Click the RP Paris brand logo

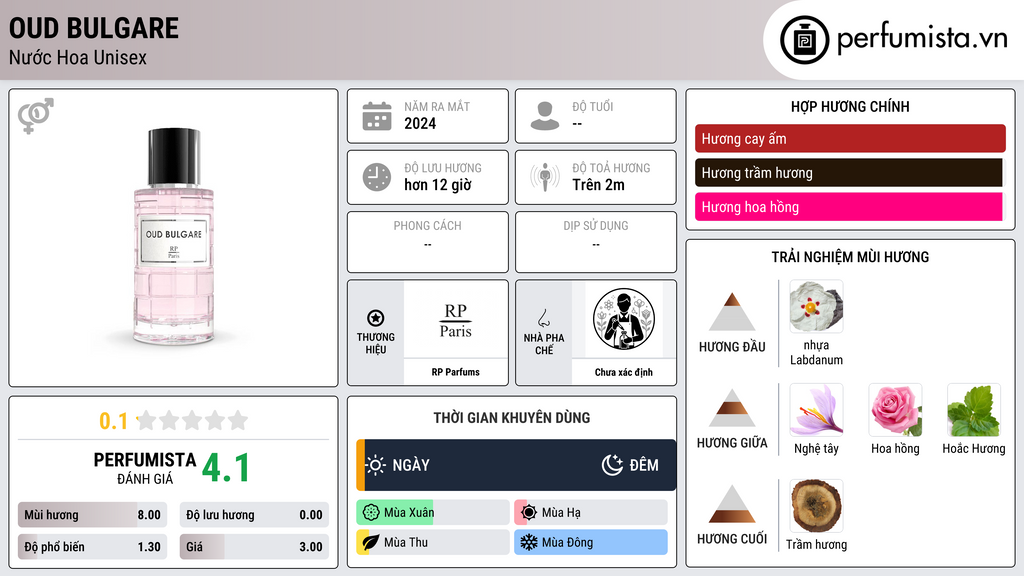[456, 320]
